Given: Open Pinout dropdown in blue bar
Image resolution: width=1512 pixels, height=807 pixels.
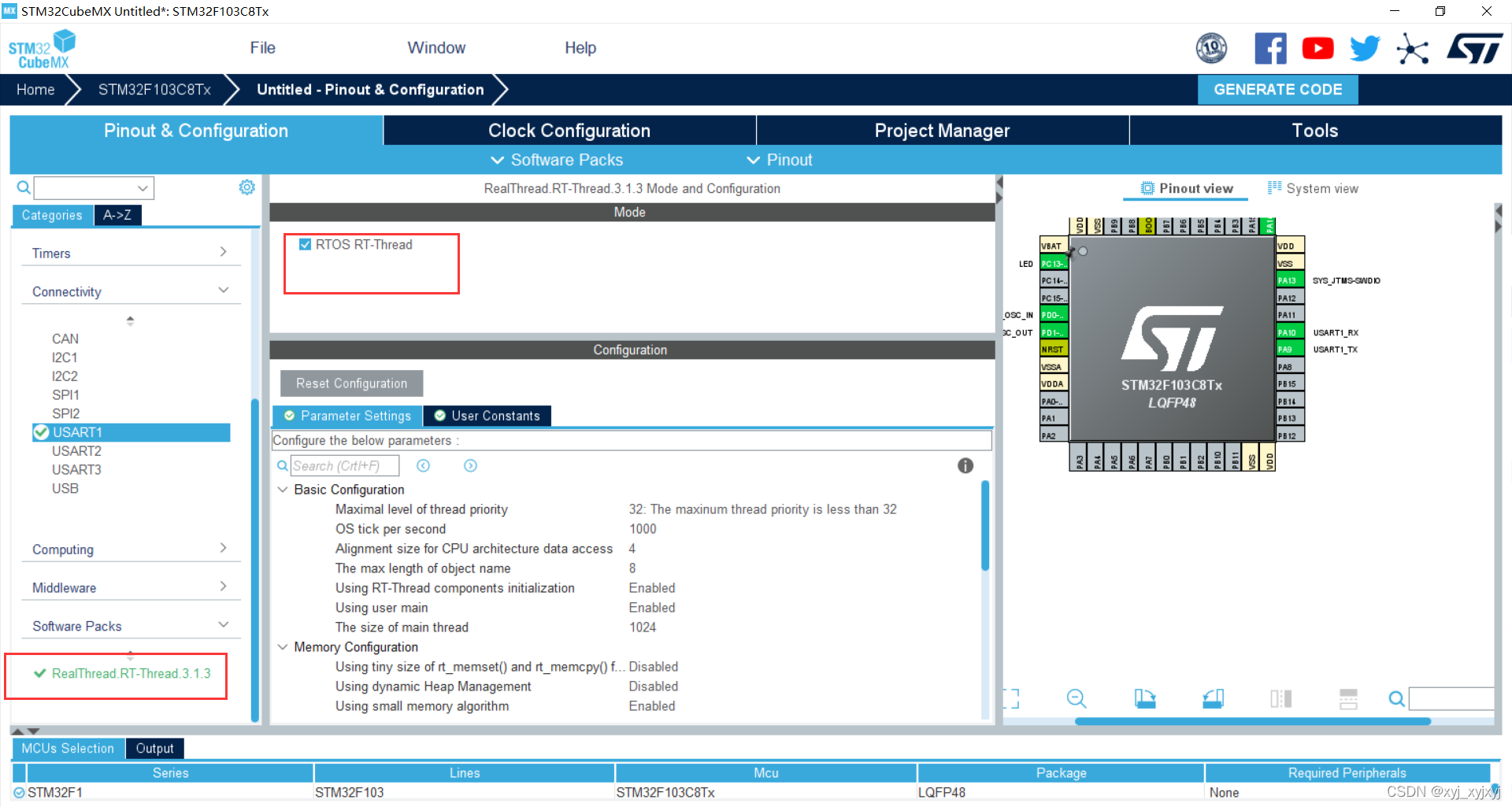Looking at the screenshot, I should pyautogui.click(x=779, y=160).
